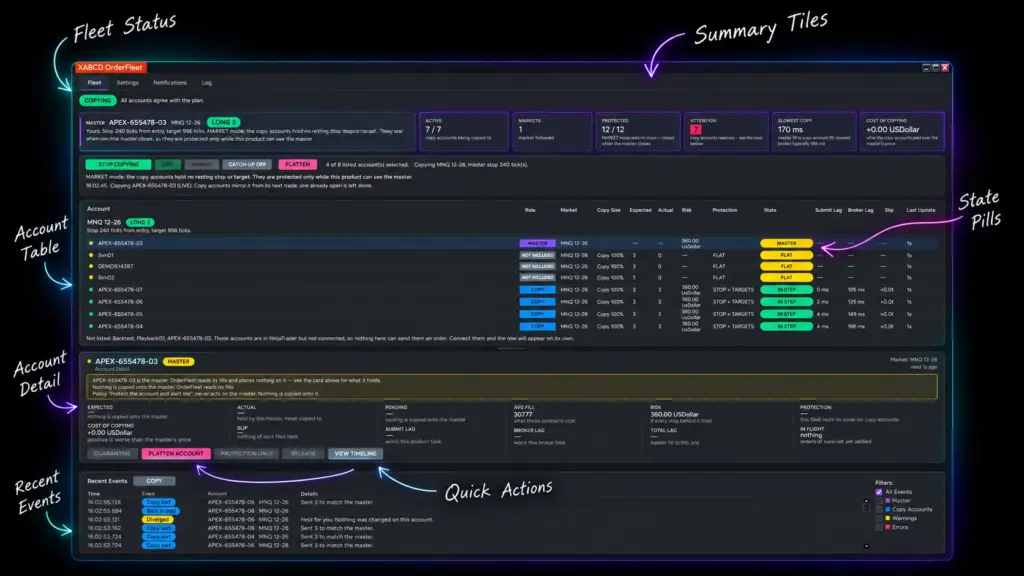Screen dimensions: 1024x576
Task: Select the SLOWEST COPY 170 ms tile
Action: (x=814, y=131)
